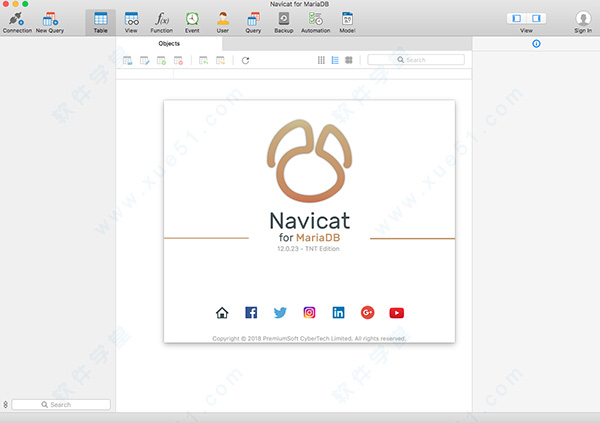
Task: Click the objects Search field
Action: [416, 60]
